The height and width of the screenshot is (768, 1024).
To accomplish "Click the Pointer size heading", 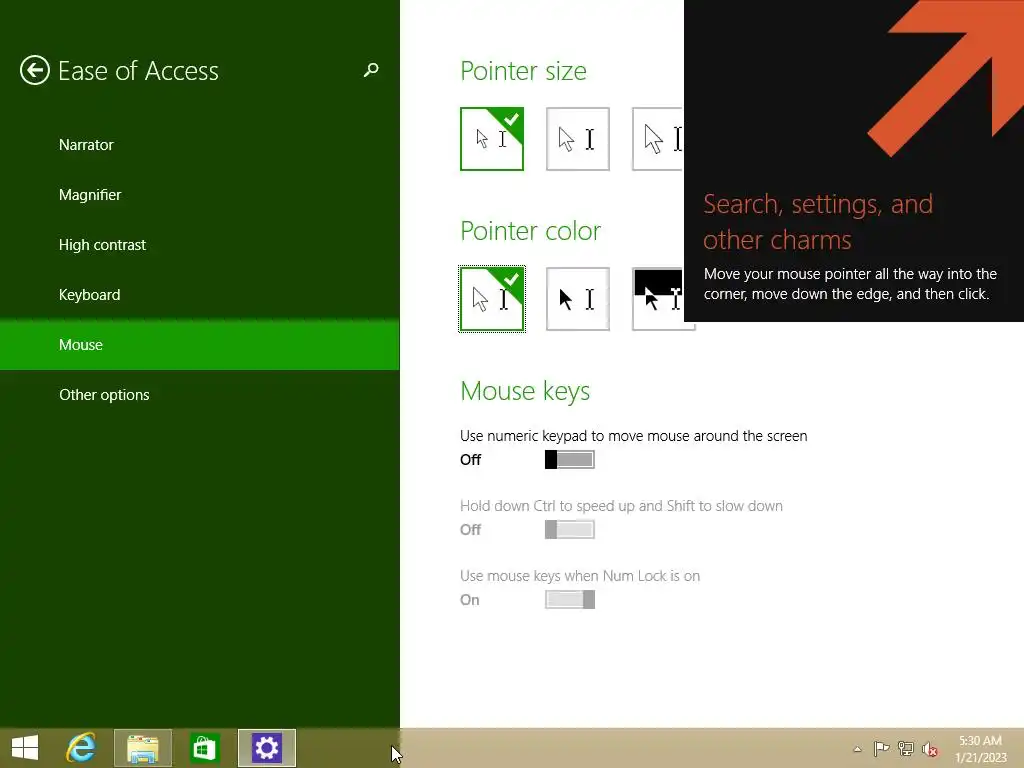I will [x=523, y=71].
